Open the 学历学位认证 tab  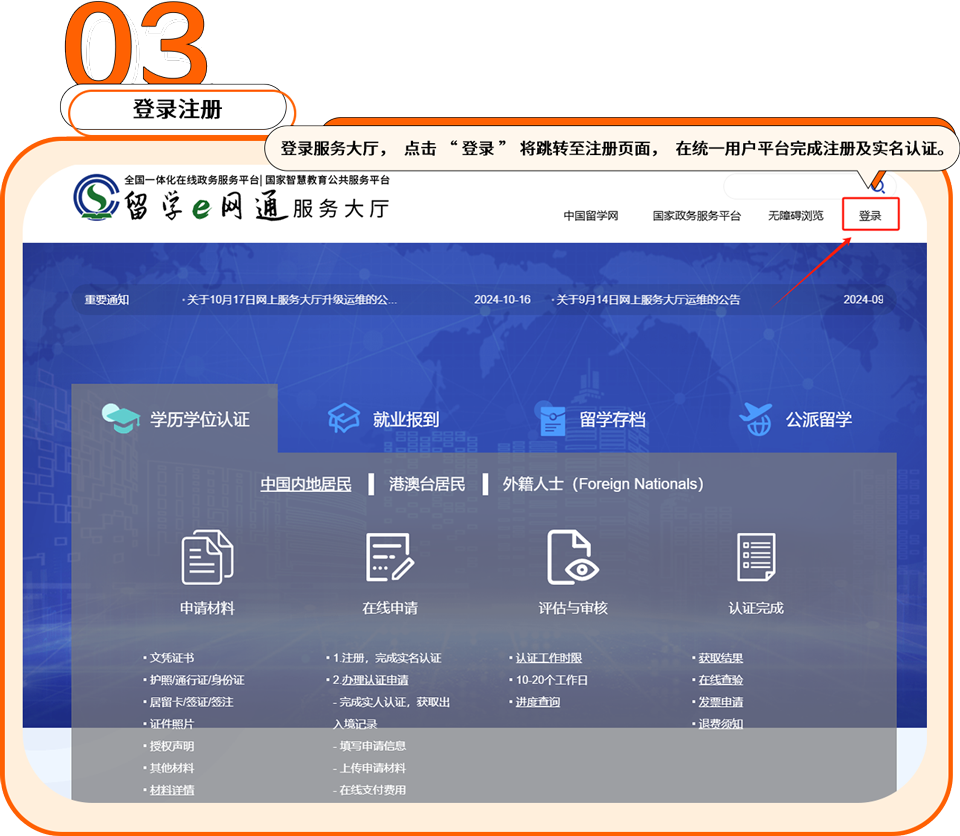pyautogui.click(x=174, y=419)
